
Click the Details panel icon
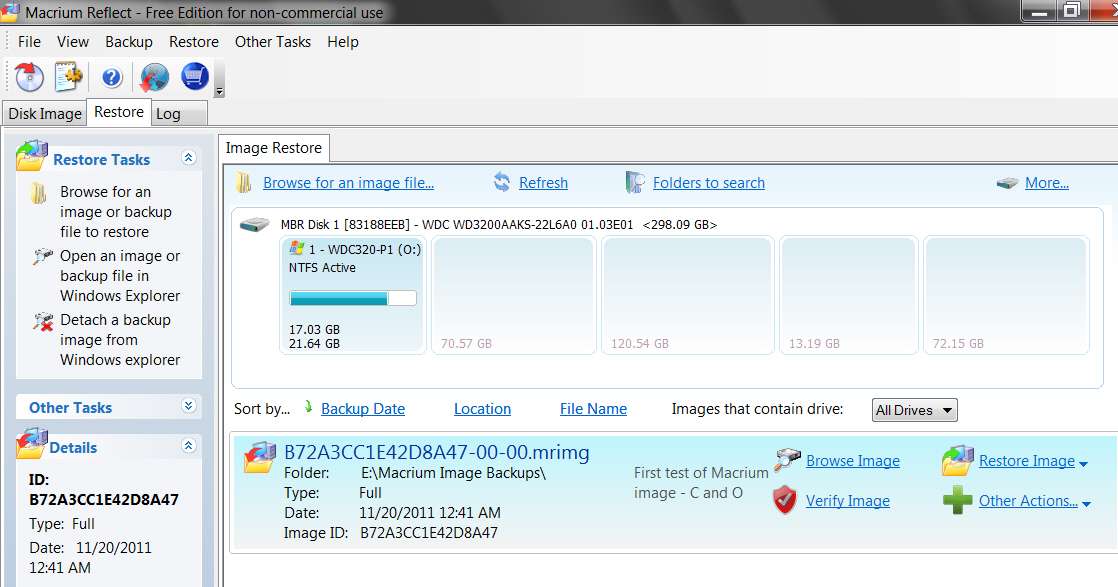pos(32,443)
